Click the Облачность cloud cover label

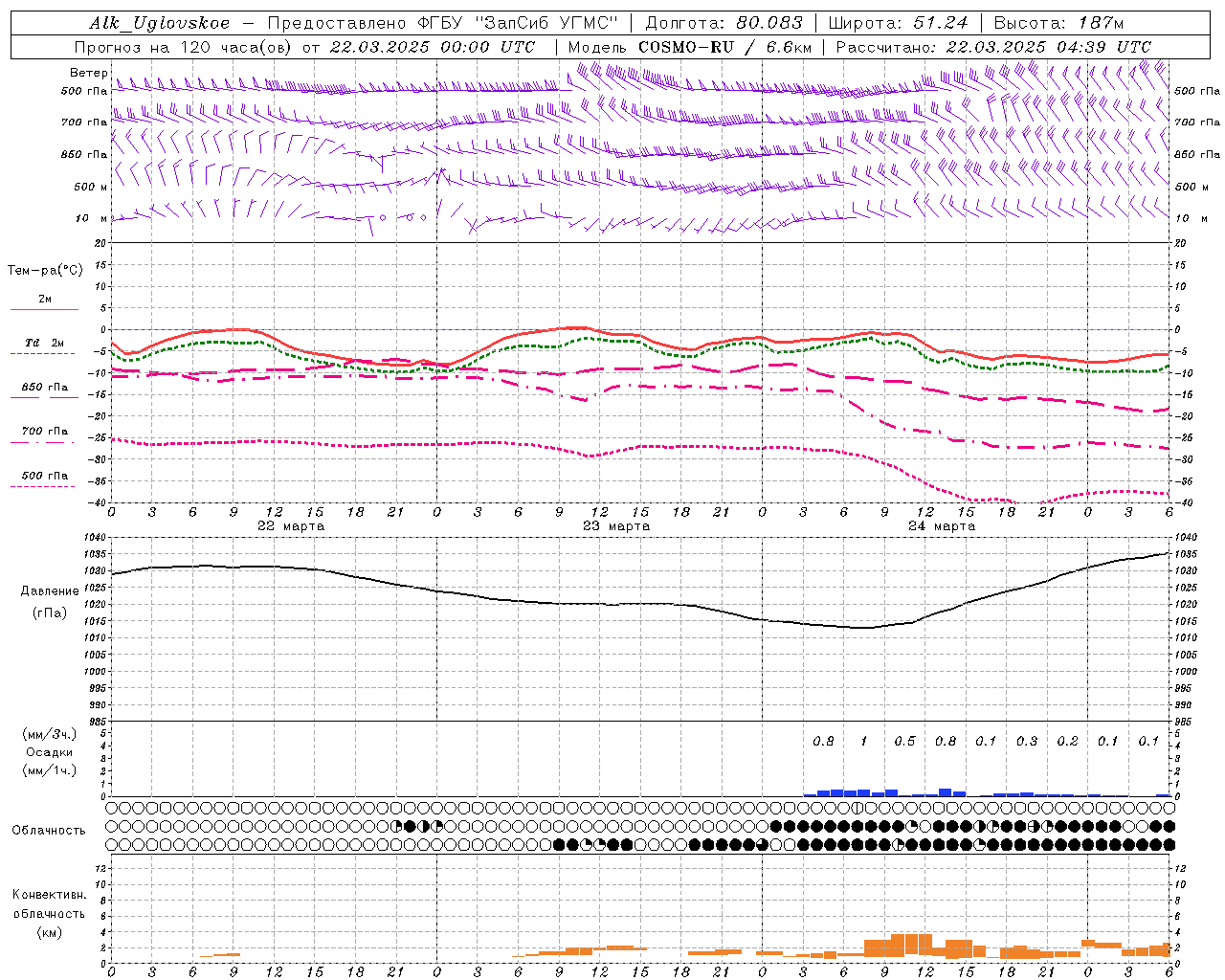tap(49, 830)
